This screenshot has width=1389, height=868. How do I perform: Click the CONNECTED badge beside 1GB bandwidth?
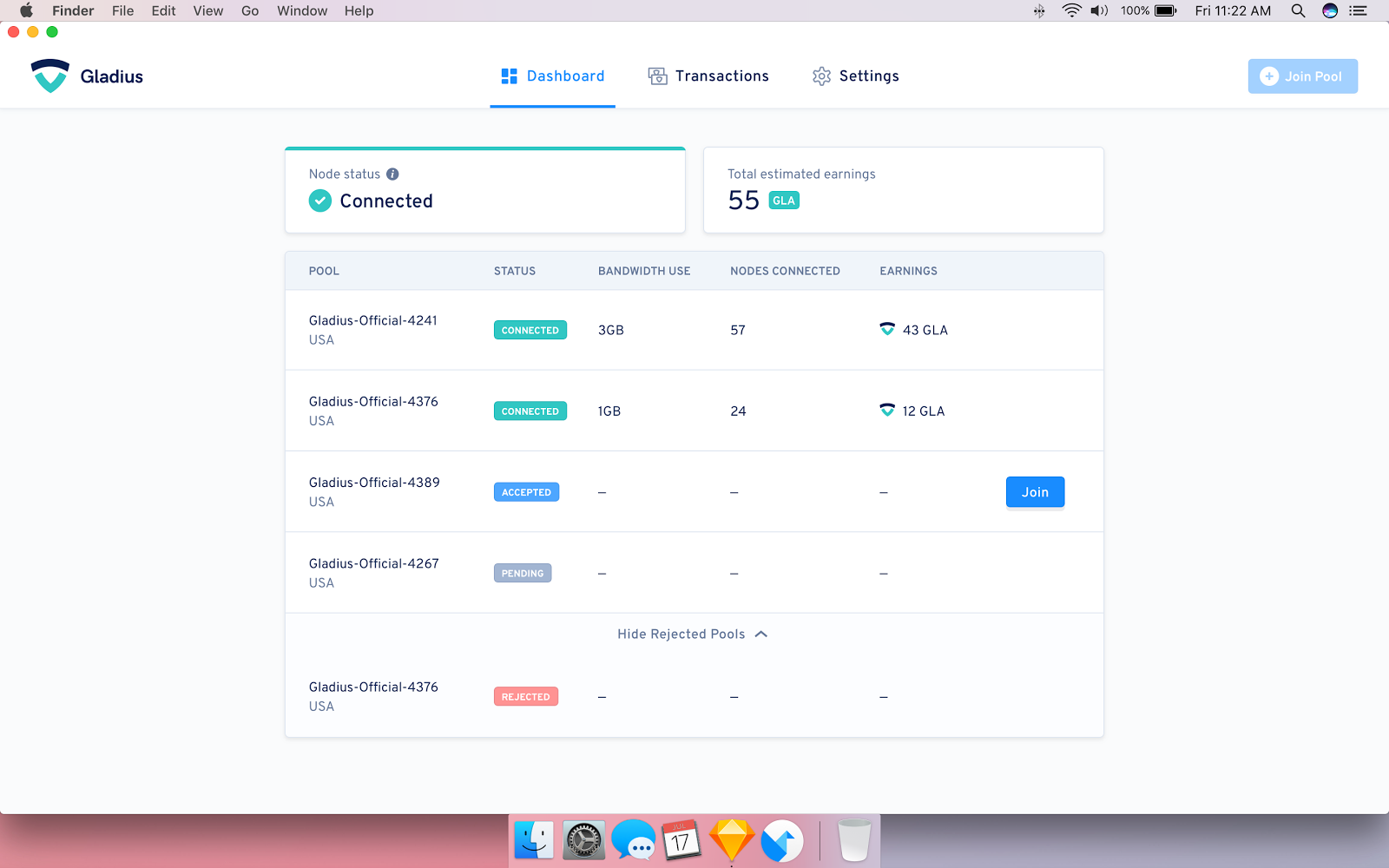pyautogui.click(x=530, y=411)
